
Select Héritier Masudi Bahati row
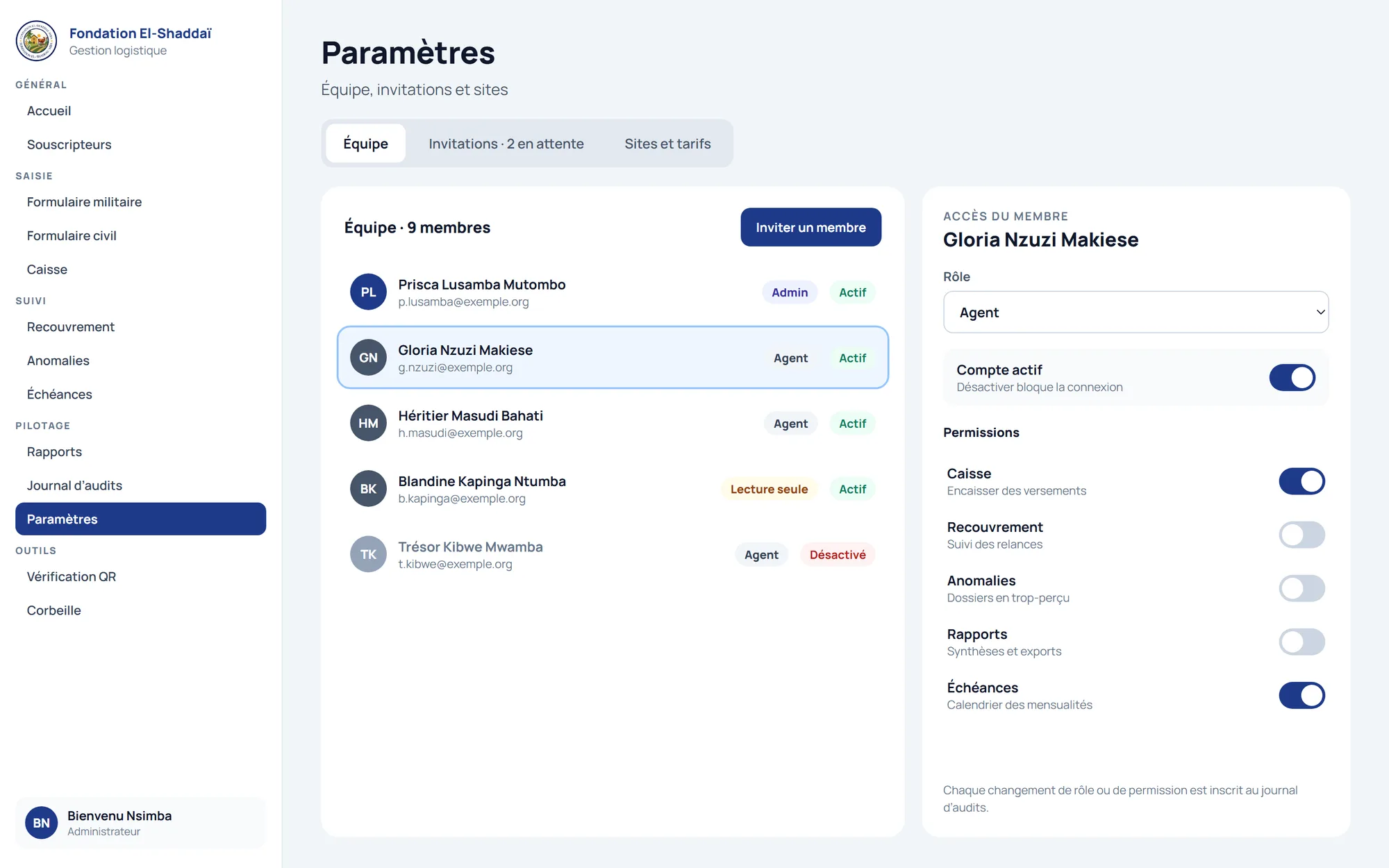613,424
